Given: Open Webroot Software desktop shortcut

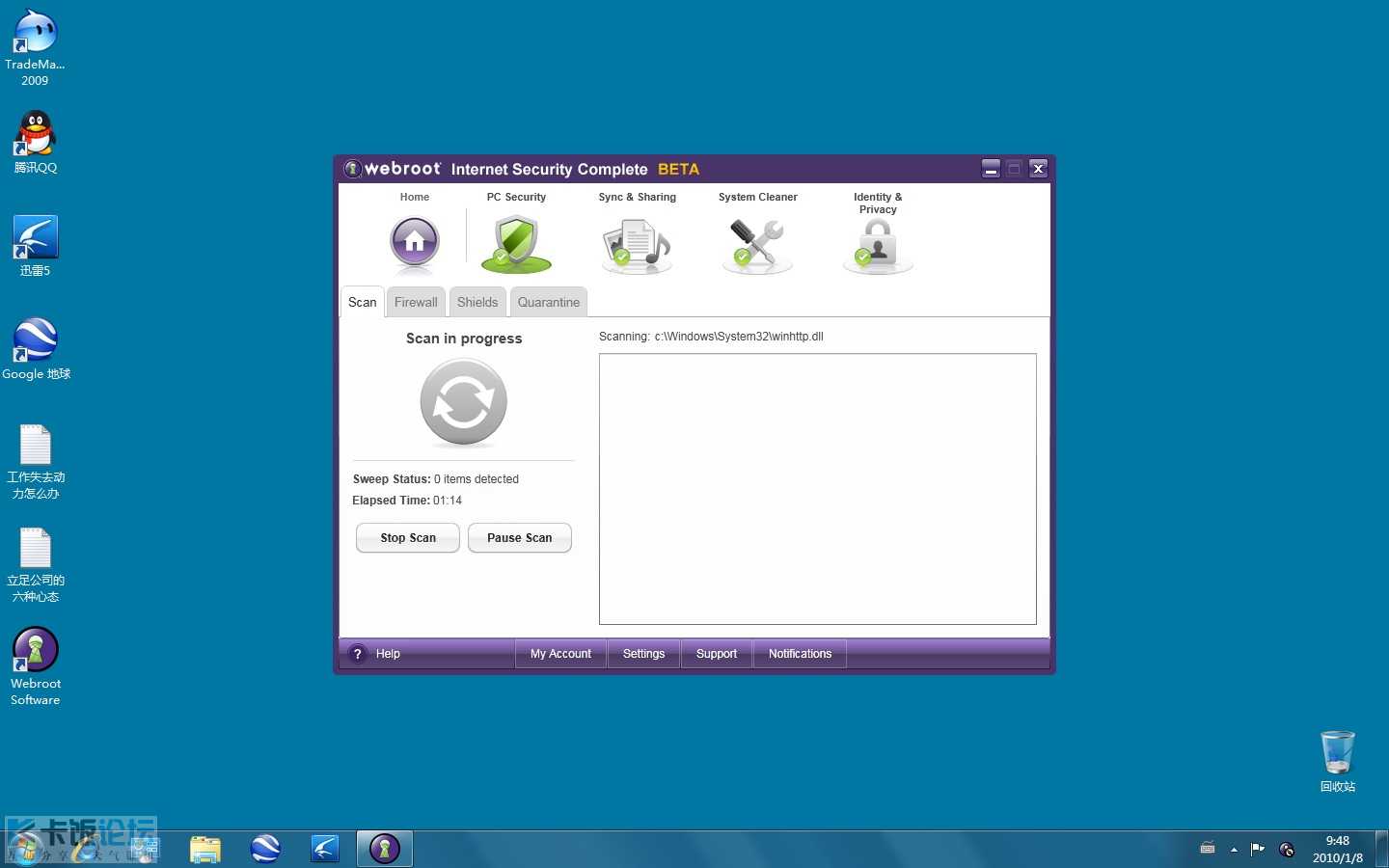Looking at the screenshot, I should 36,651.
